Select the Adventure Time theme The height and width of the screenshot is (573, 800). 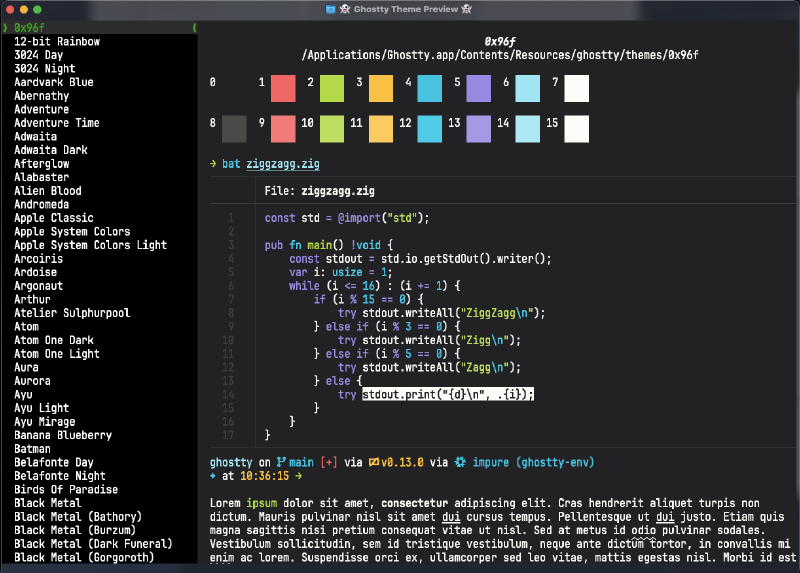pyautogui.click(x=57, y=123)
